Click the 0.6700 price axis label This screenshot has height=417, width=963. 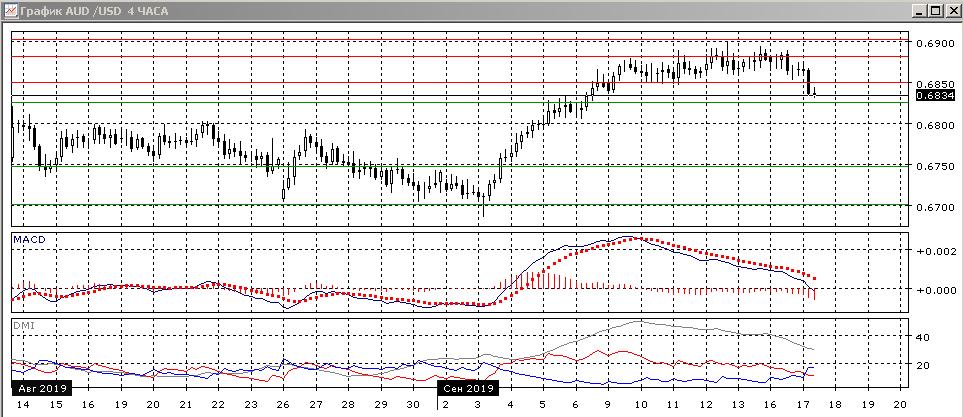coord(936,207)
